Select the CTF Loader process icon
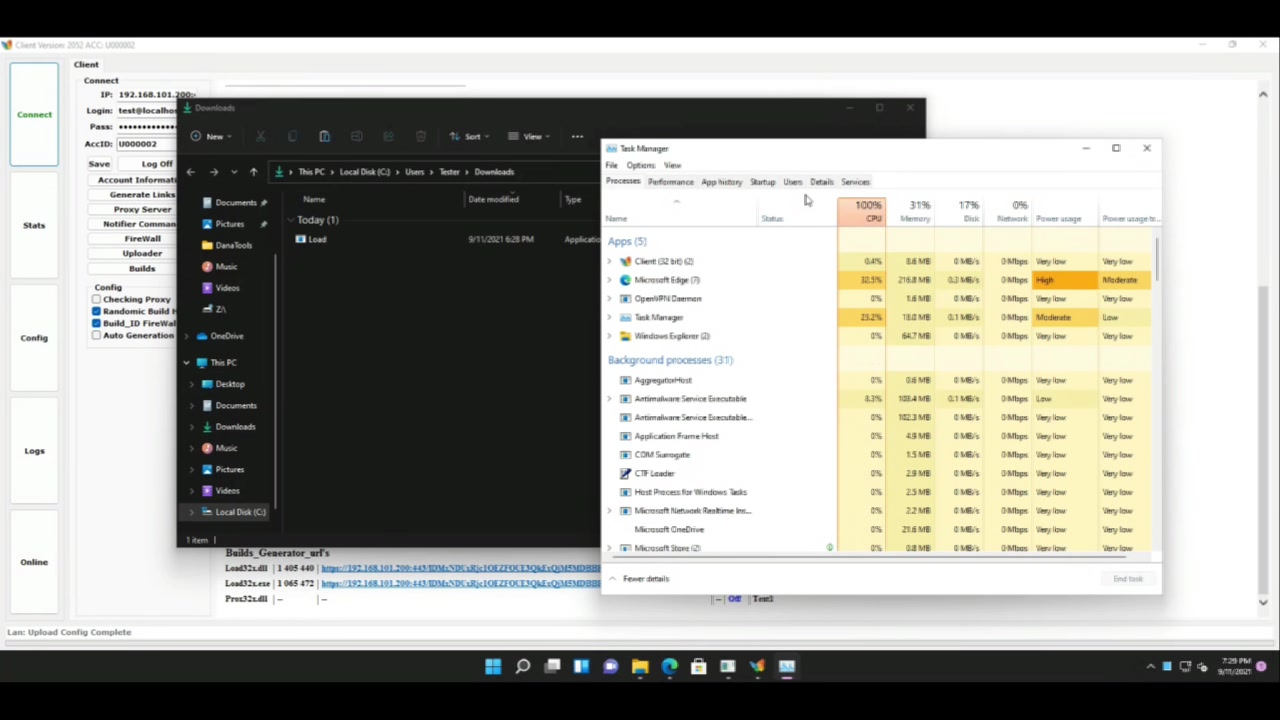The width and height of the screenshot is (1280, 720). point(626,473)
